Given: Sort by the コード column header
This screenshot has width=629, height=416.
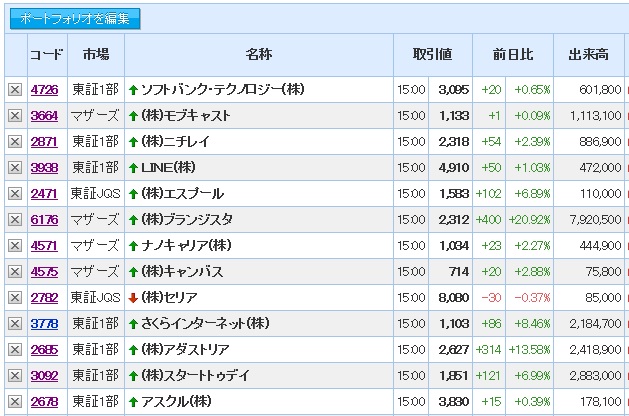Looking at the screenshot, I should click(46, 55).
